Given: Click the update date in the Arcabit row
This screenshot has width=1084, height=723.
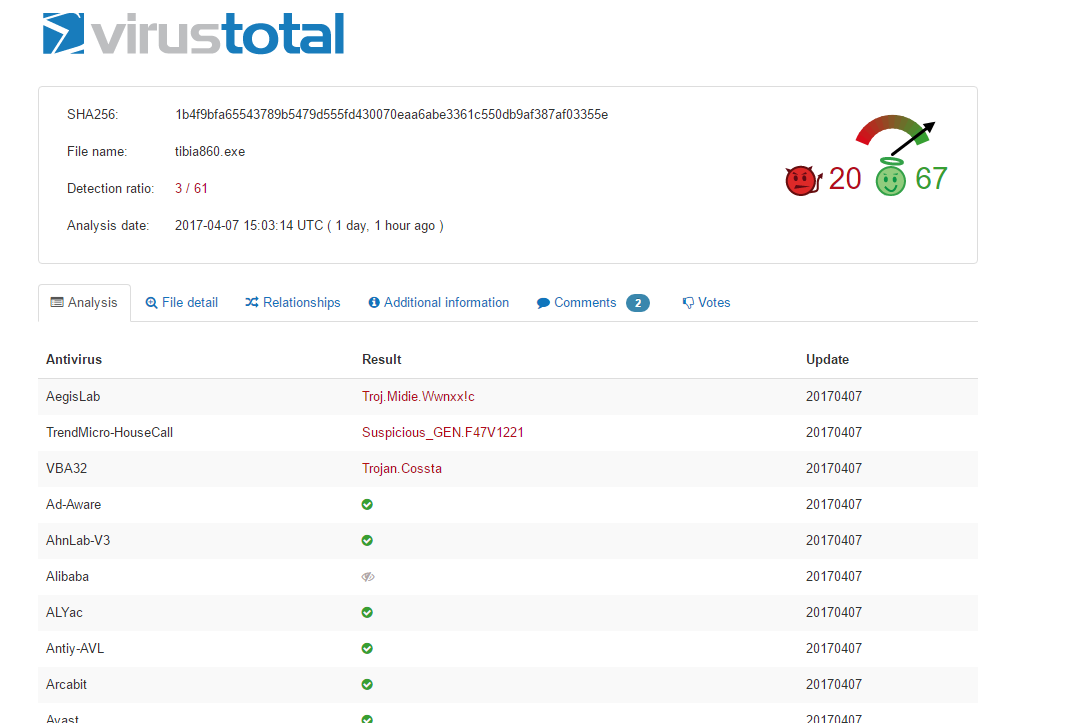Looking at the screenshot, I should coord(834,684).
